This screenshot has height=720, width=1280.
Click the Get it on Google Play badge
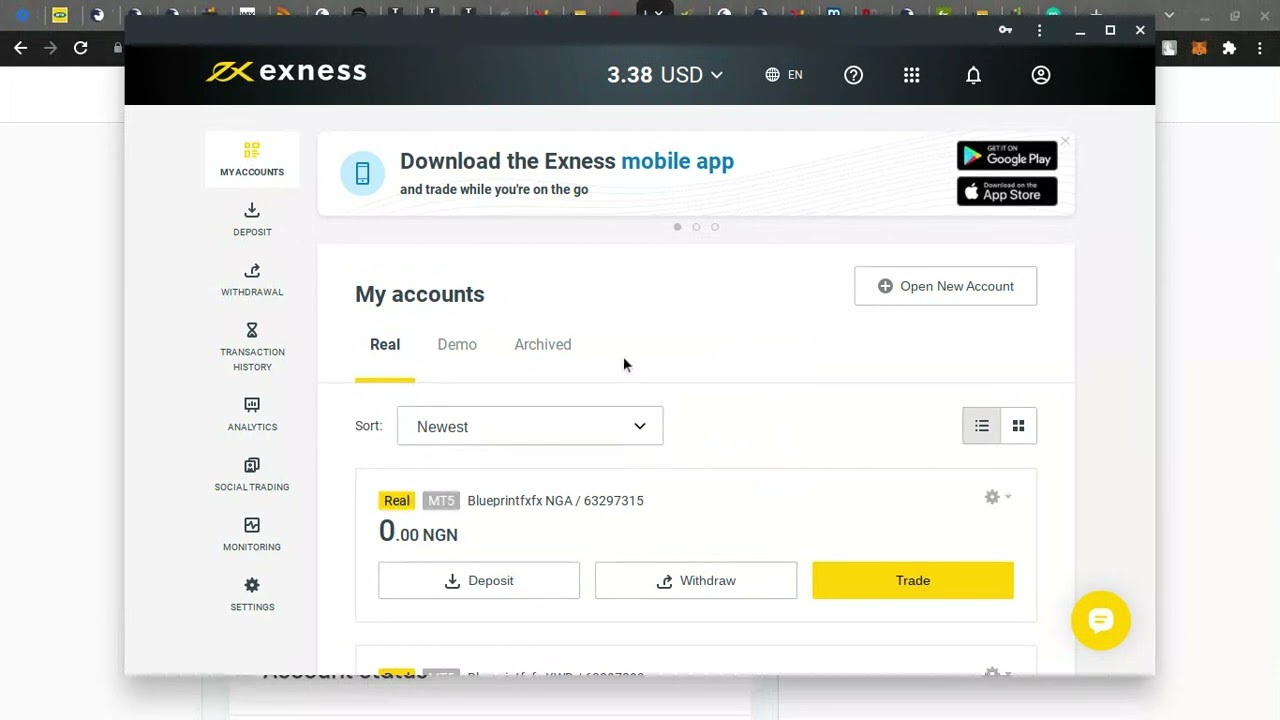[1007, 155]
